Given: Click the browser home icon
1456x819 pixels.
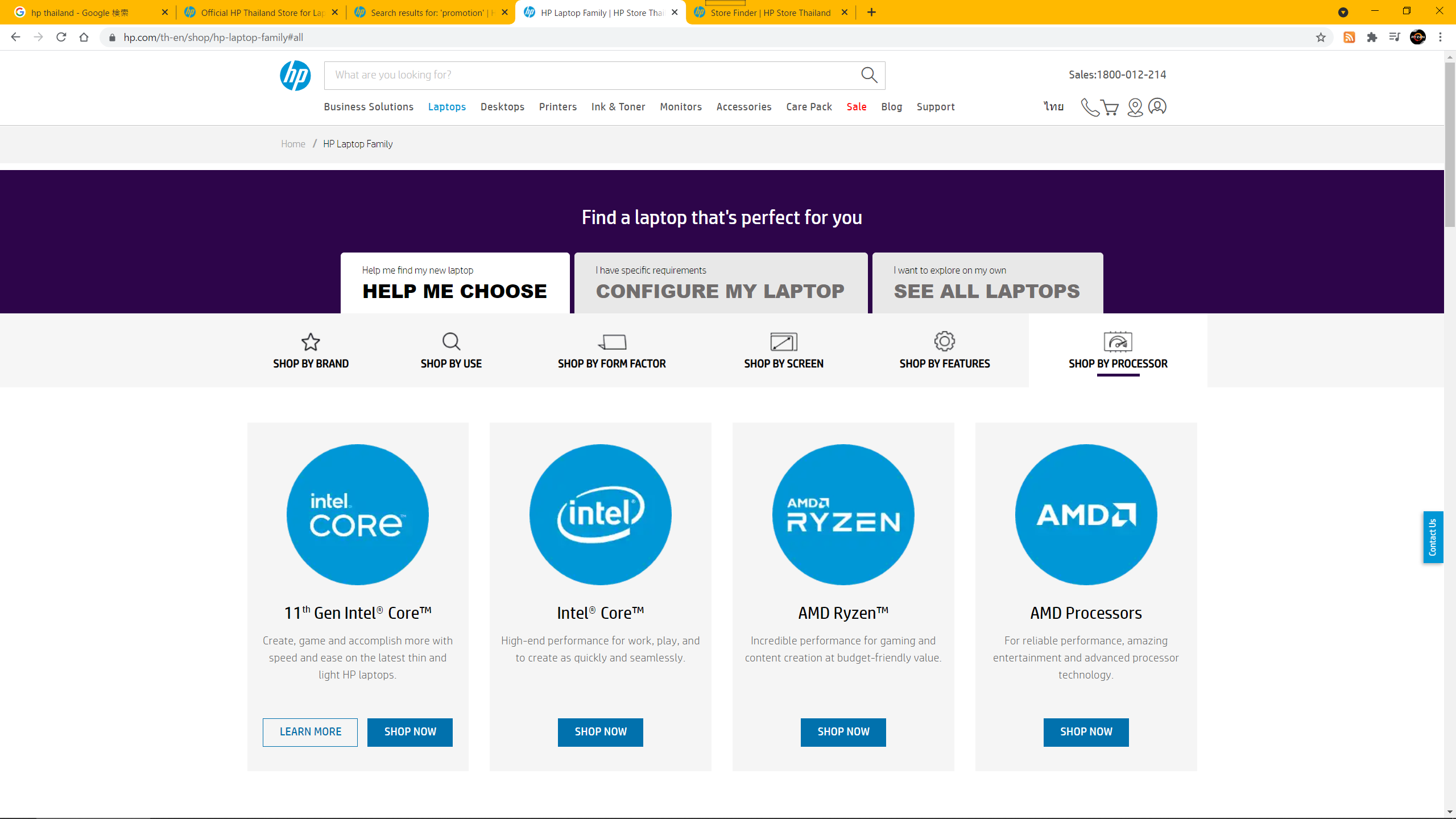Looking at the screenshot, I should [84, 37].
